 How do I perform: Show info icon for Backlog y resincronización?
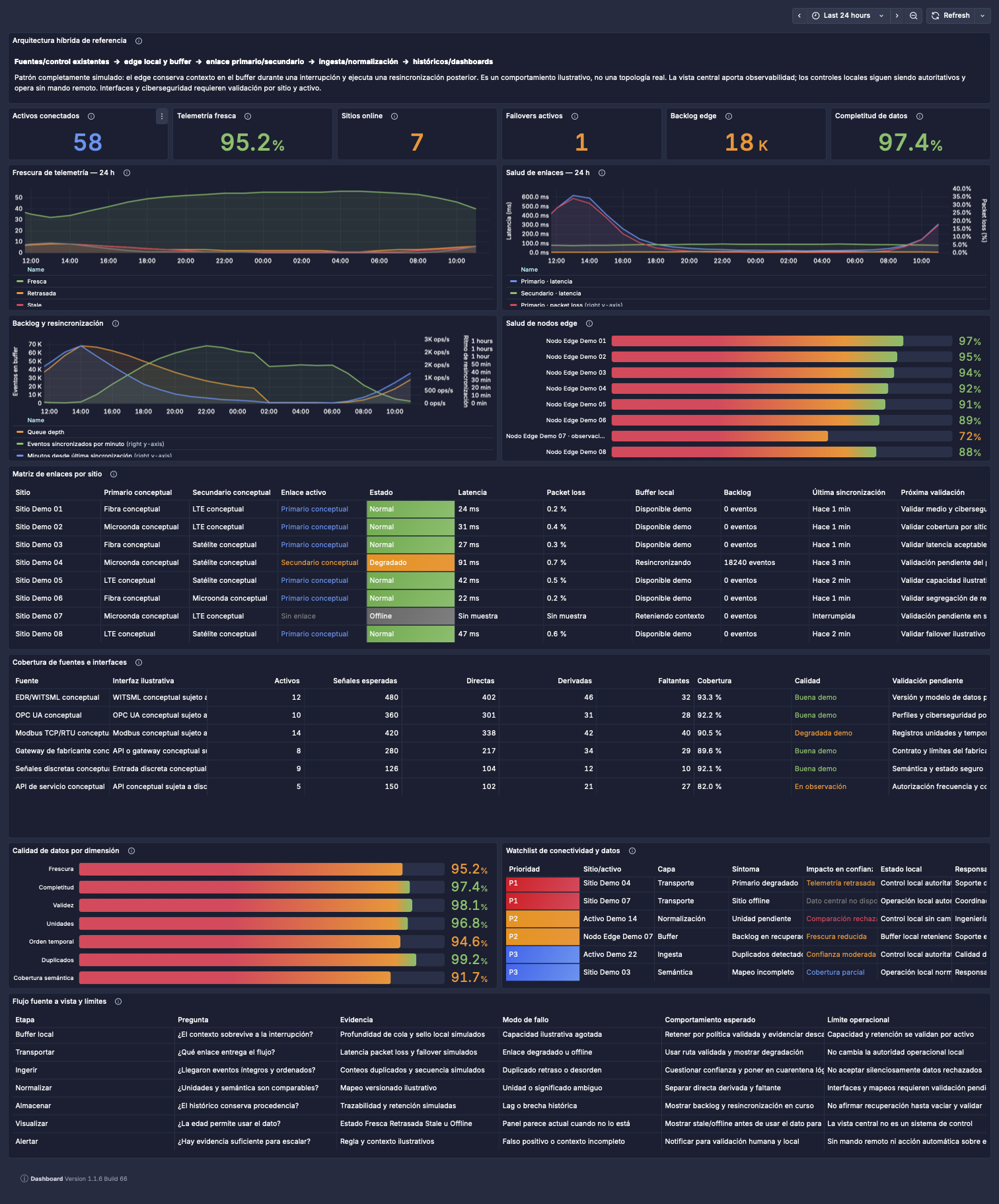tap(116, 324)
